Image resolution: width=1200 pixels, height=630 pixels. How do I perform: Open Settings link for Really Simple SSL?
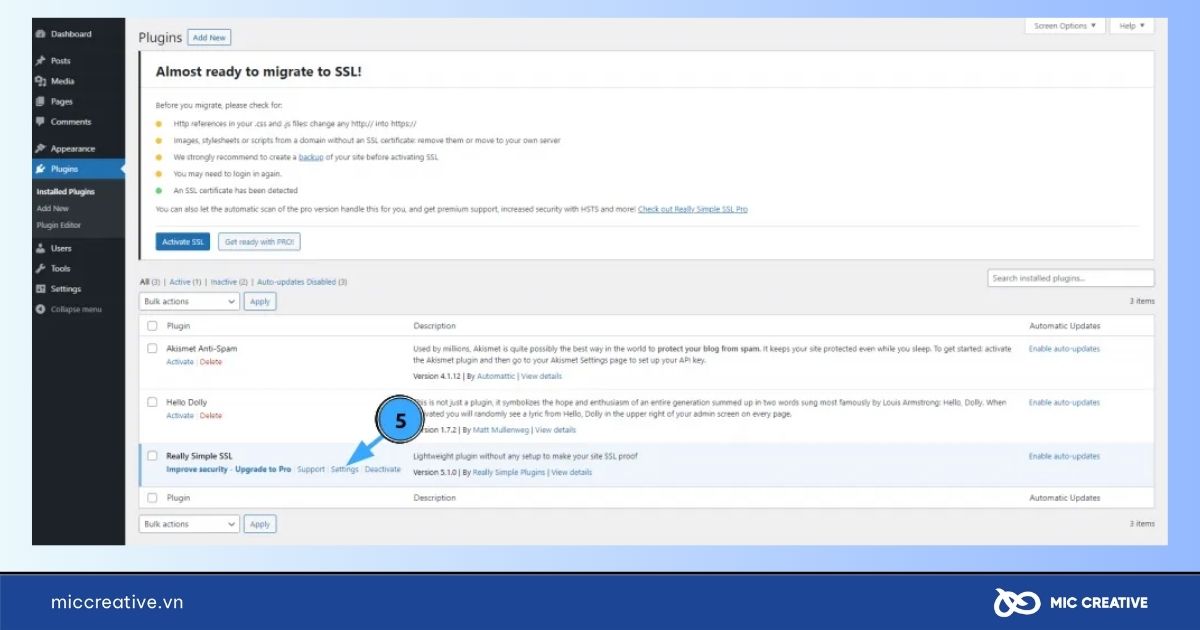click(344, 469)
